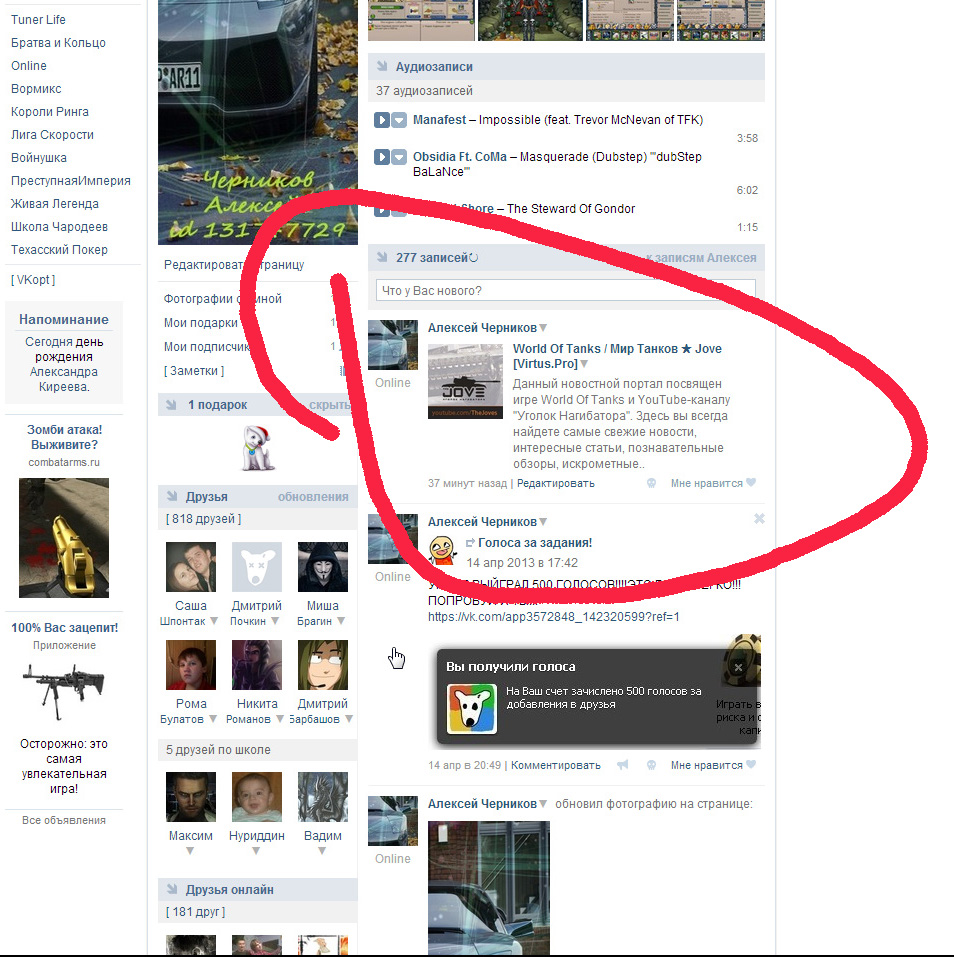Open Техасский Покер in sidebar
Image resolution: width=954 pixels, height=957 pixels.
[x=59, y=250]
